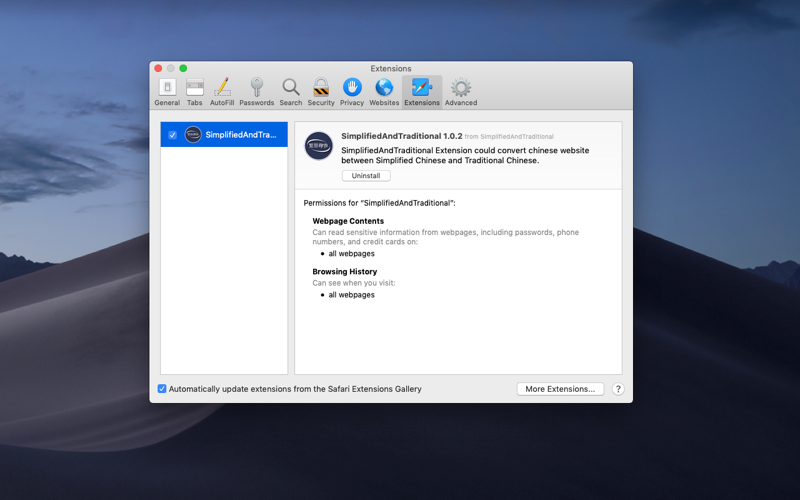Viewport: 800px width, 500px height.
Task: Open the Websites preferences pane
Action: (x=384, y=92)
